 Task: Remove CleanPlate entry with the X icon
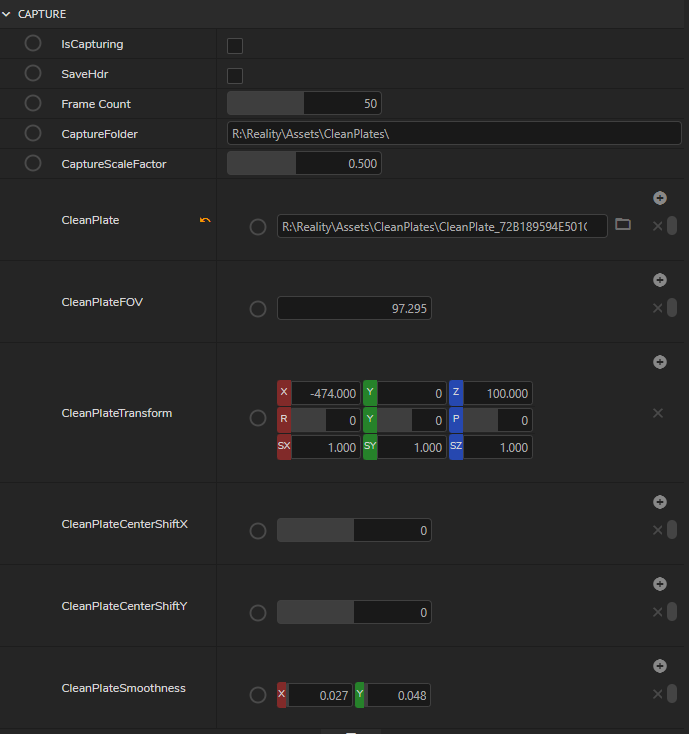657,226
